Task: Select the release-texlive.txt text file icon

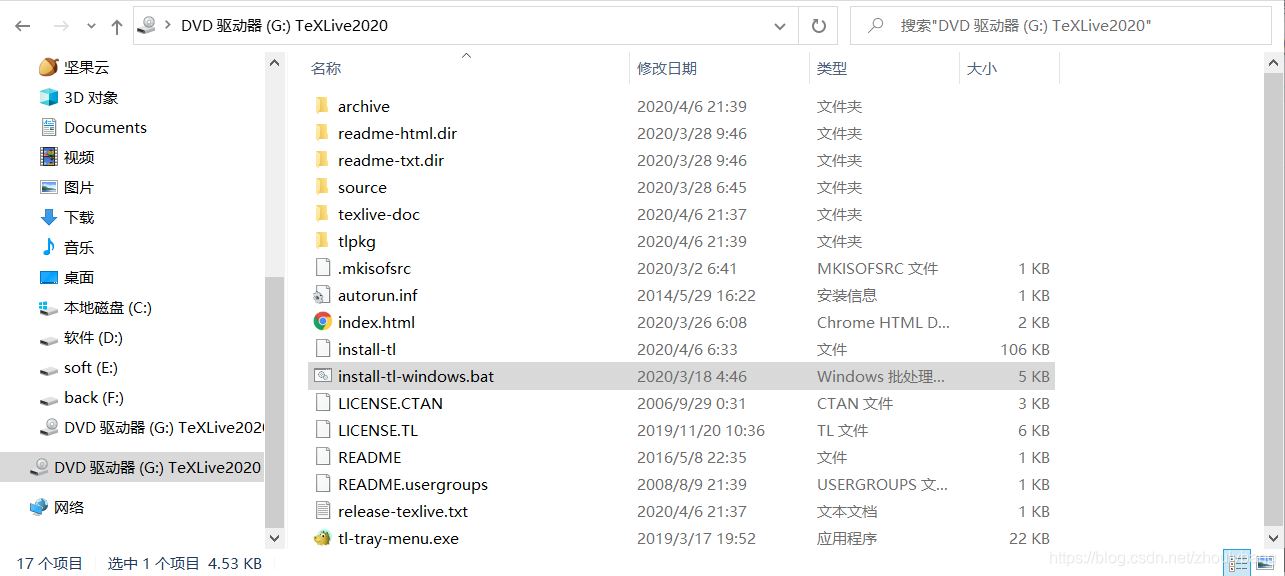Action: [x=322, y=511]
